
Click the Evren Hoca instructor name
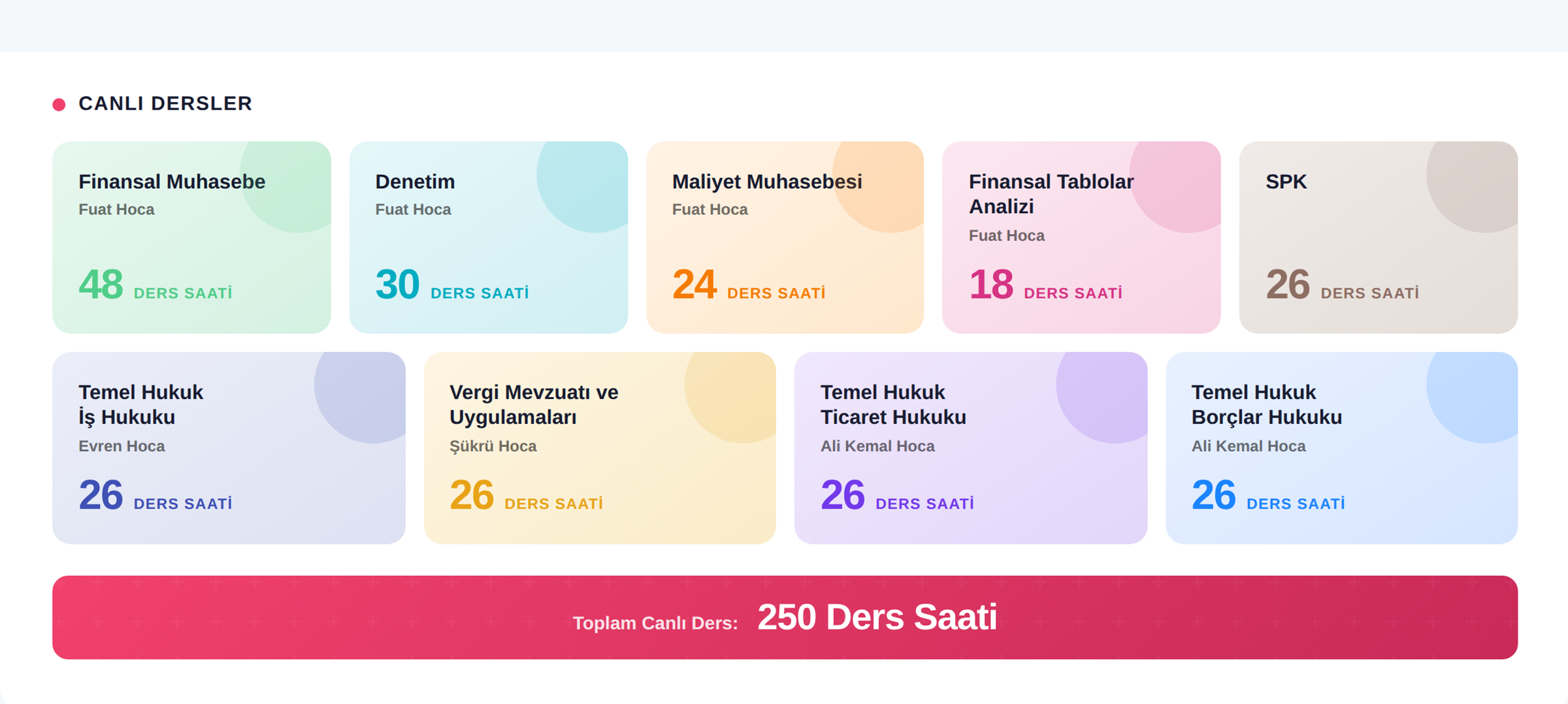[x=122, y=446]
